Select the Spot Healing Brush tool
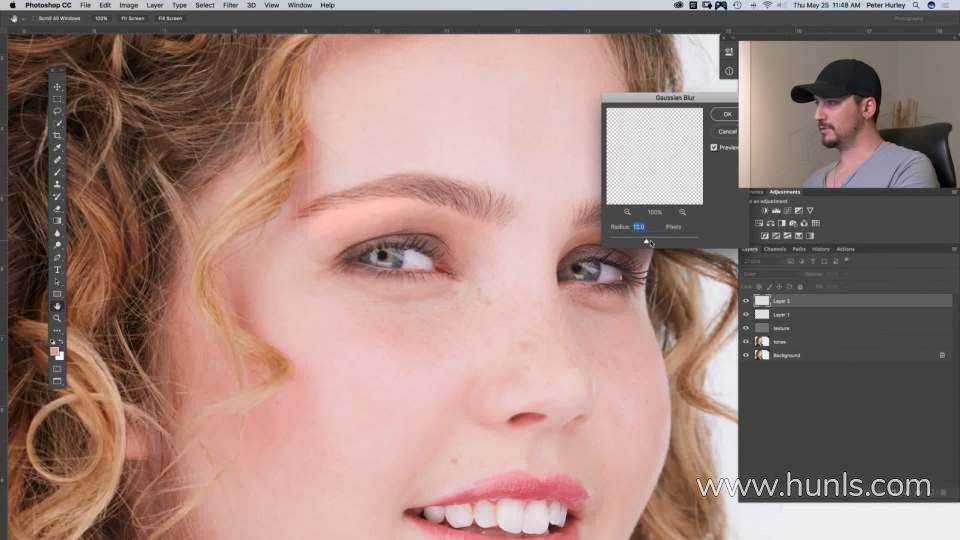 point(57,160)
